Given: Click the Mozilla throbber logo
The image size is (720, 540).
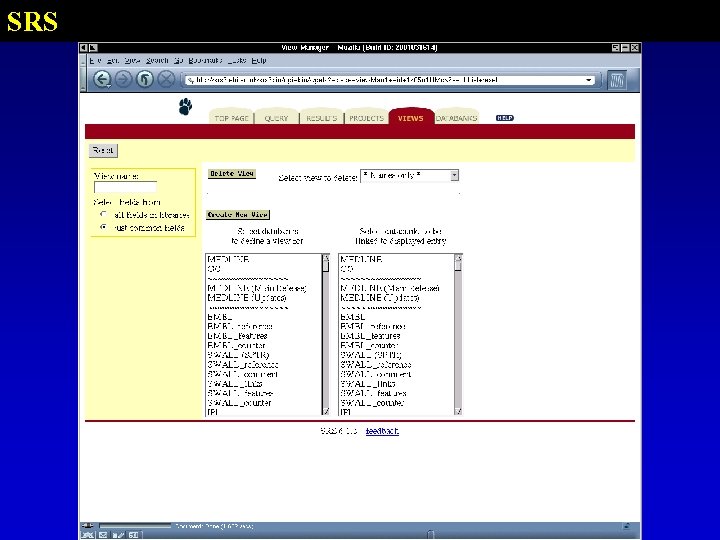Looking at the screenshot, I should click(x=617, y=80).
